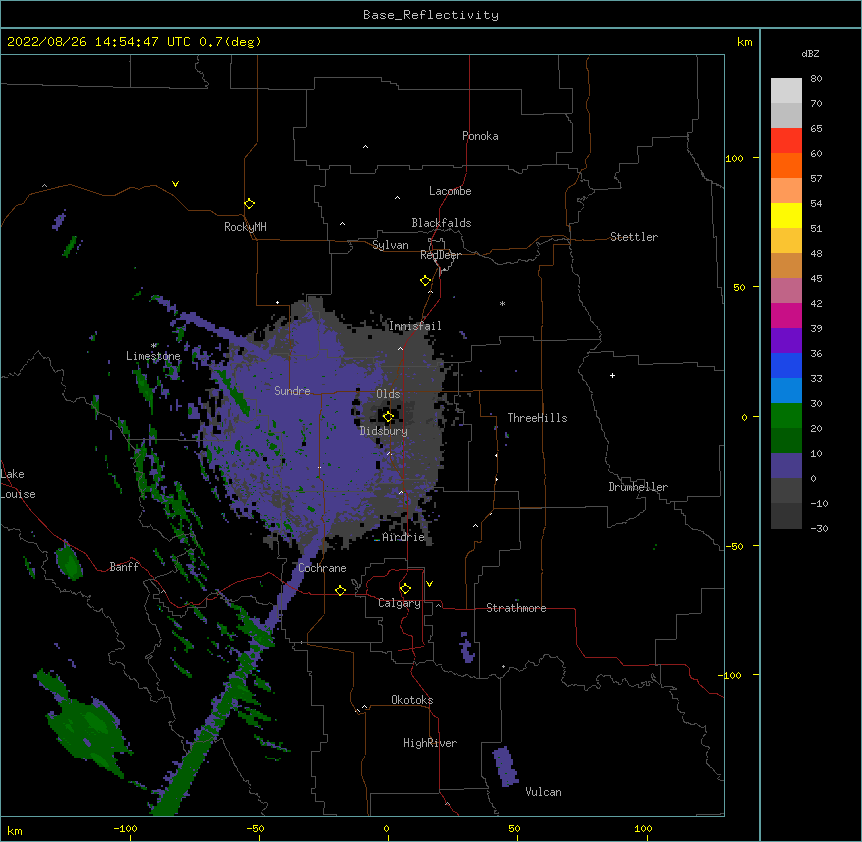Screen dimensions: 862x842
Task: Click the green echo blob west of Banff
Action: pos(69,562)
